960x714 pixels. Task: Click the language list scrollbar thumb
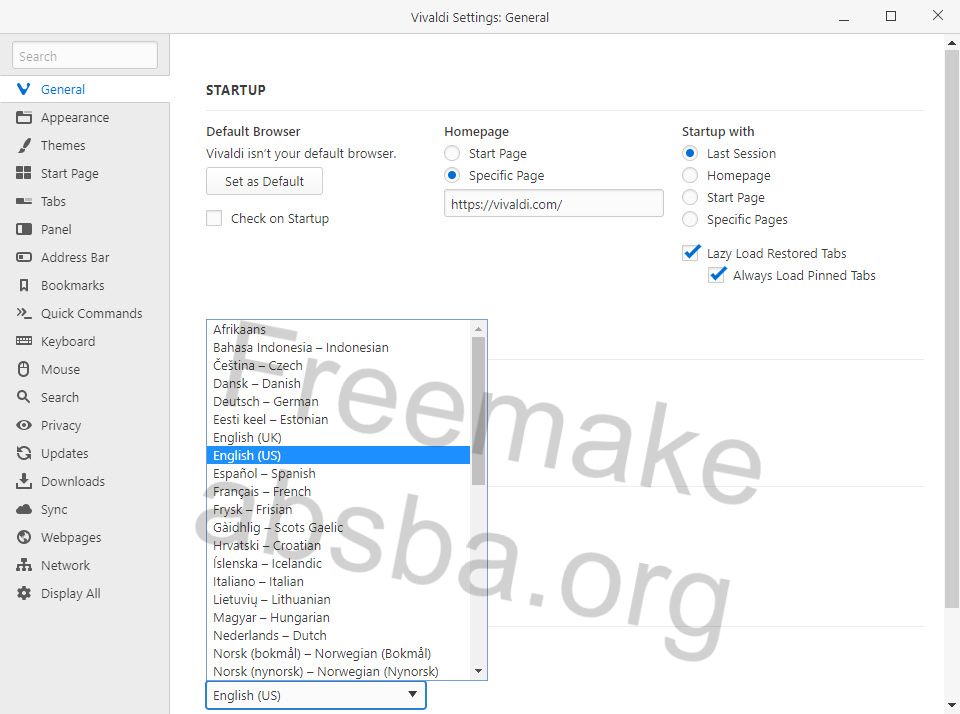pyautogui.click(x=478, y=411)
